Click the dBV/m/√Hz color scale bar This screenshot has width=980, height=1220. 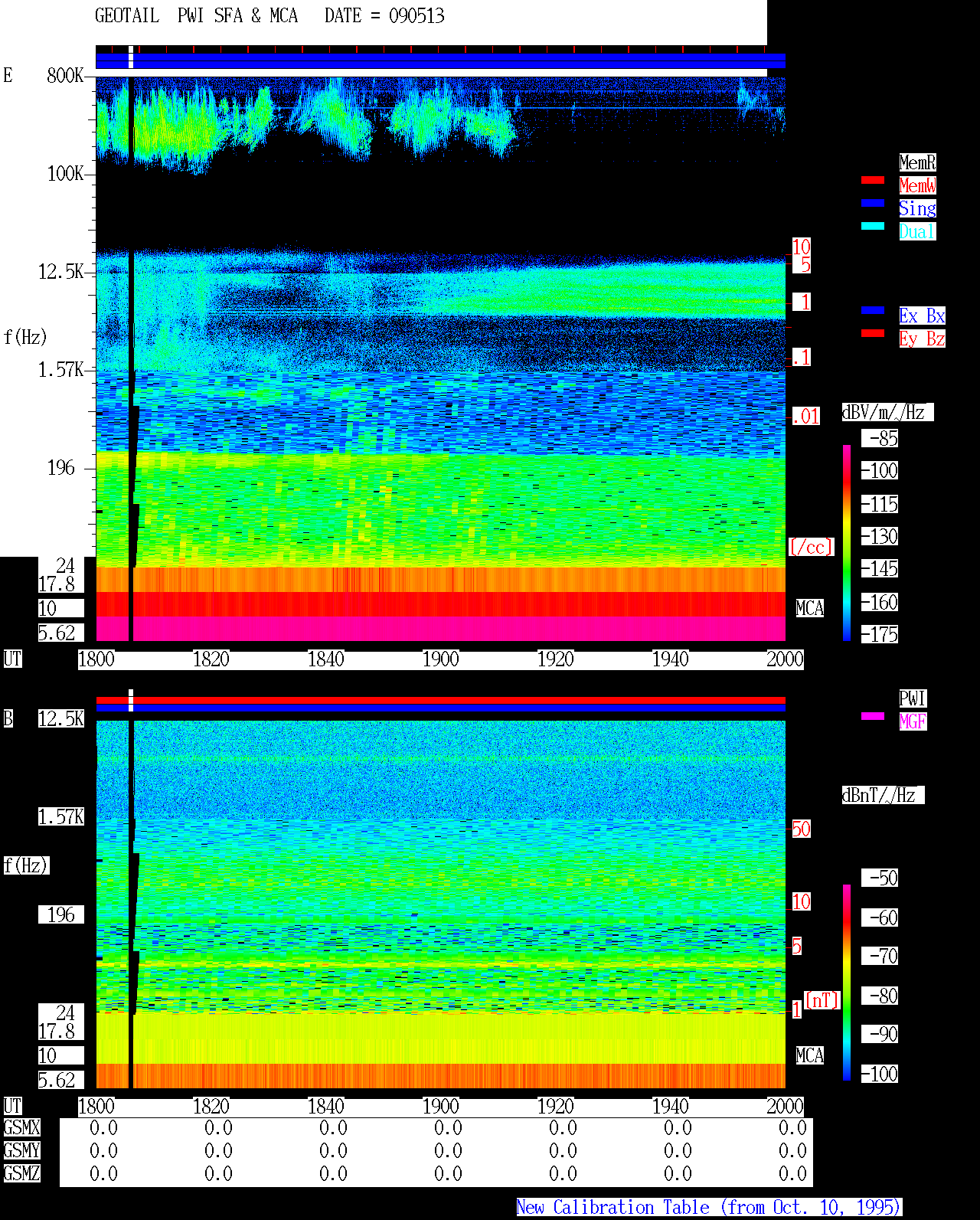[x=847, y=542]
